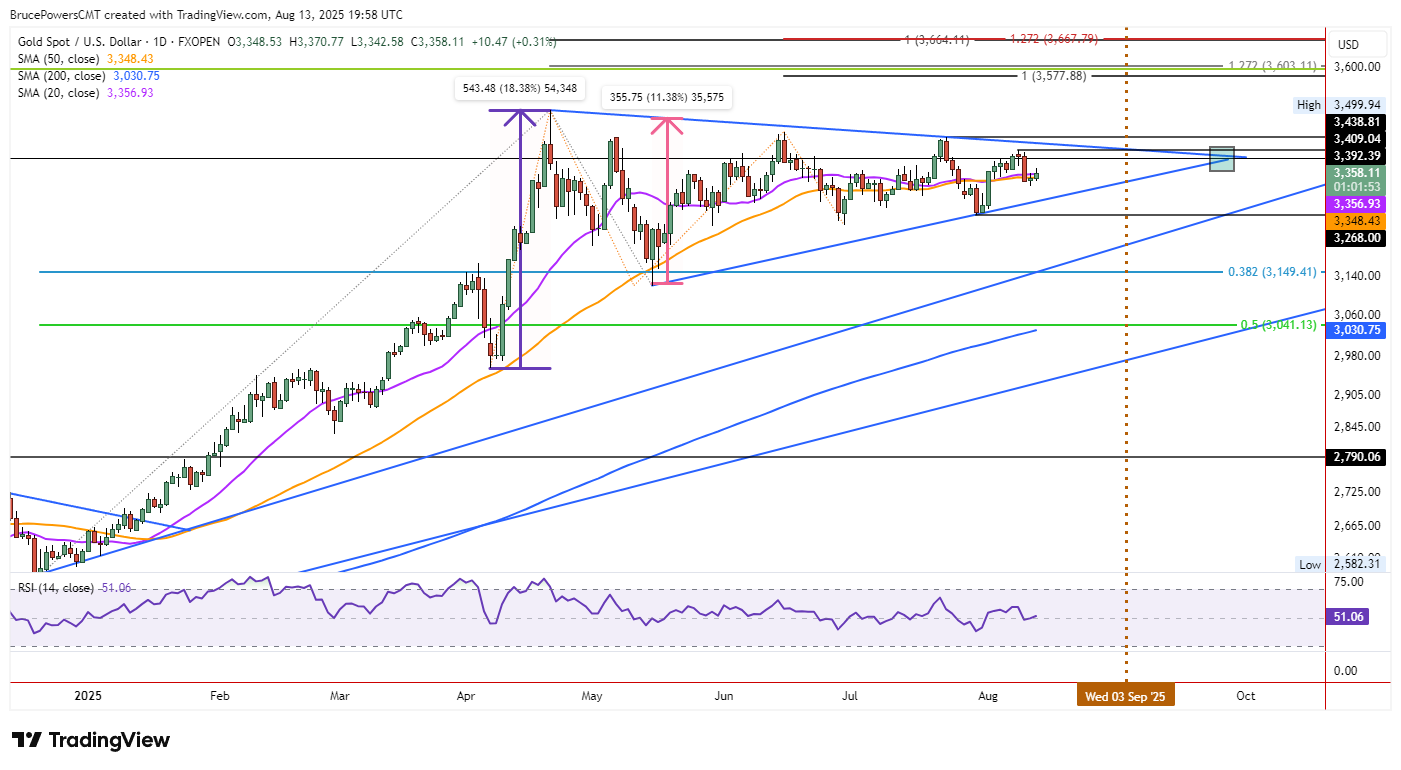Click the 3,268.00 black price label
Screen dimensions: 1401x770
[x=1358, y=238]
